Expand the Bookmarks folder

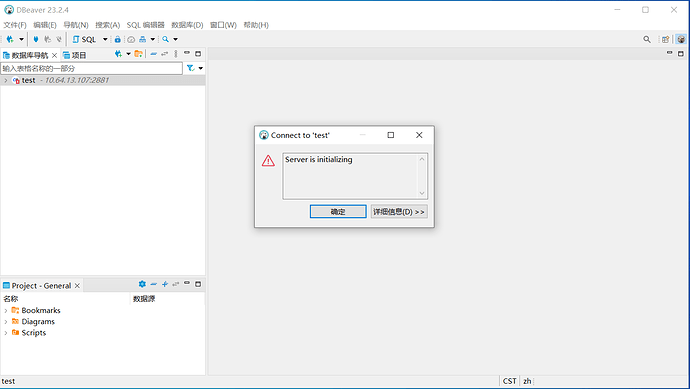tap(5, 311)
